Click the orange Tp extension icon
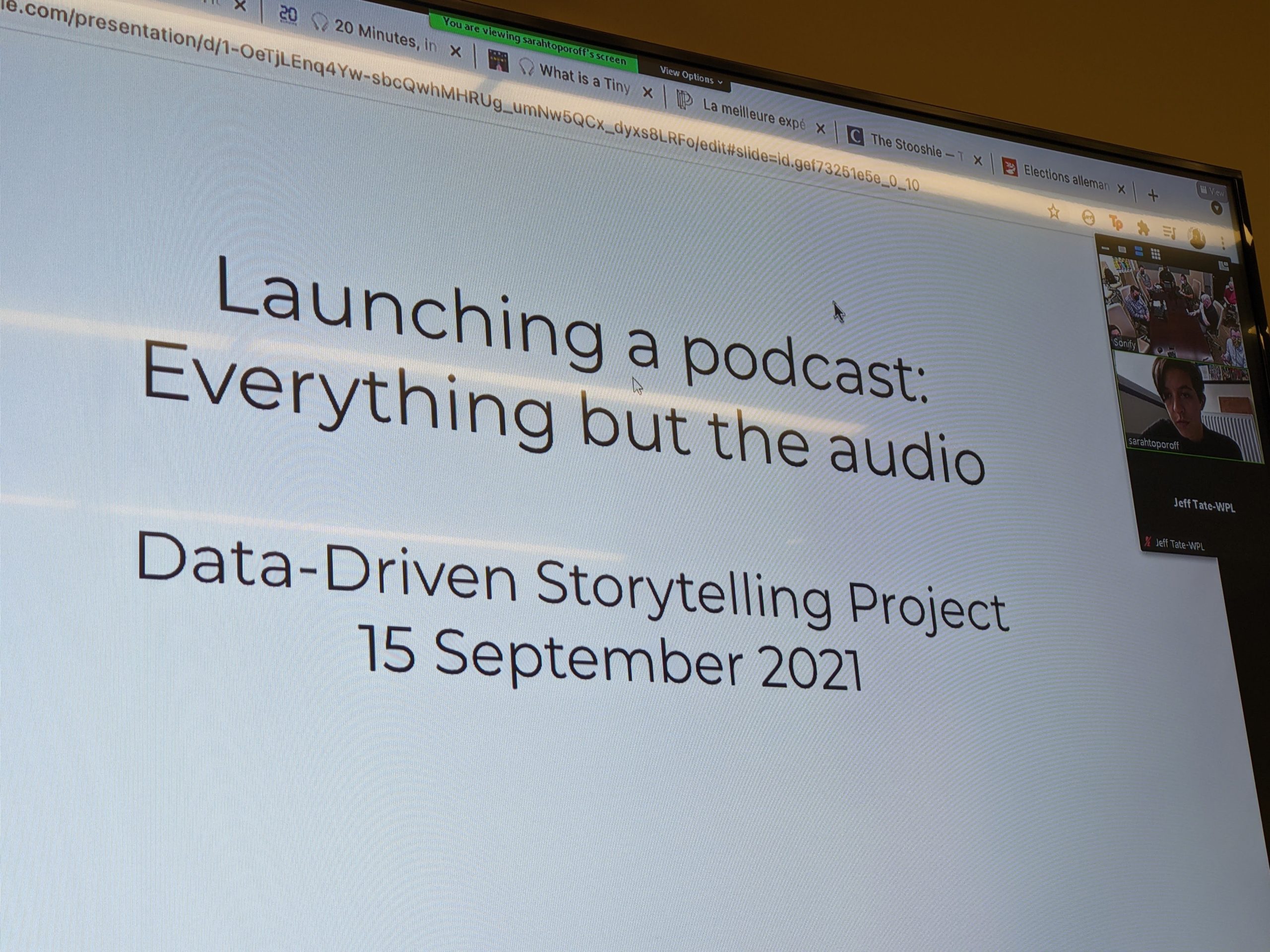 click(1116, 222)
